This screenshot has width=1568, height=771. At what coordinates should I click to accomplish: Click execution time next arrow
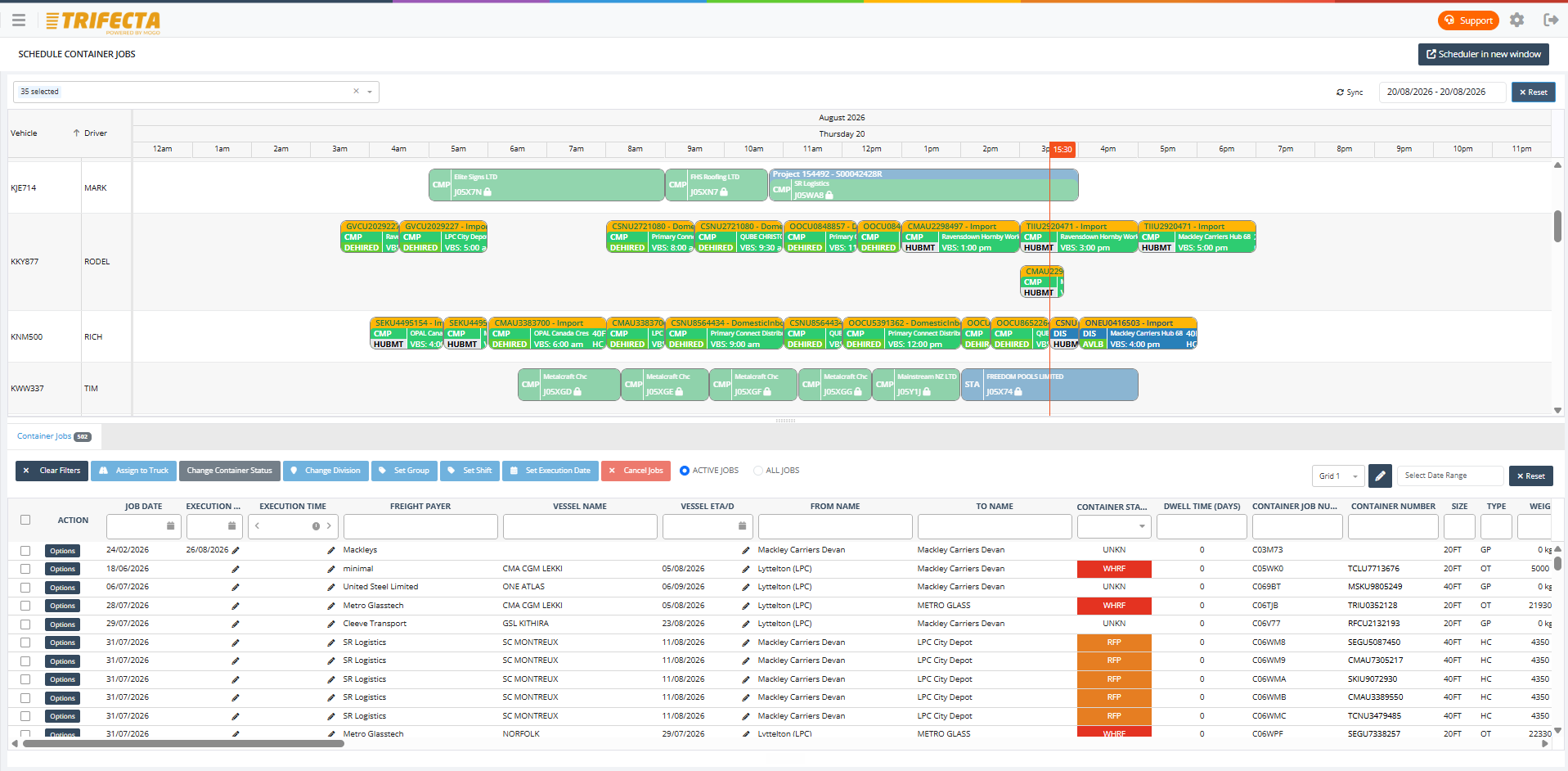point(329,526)
